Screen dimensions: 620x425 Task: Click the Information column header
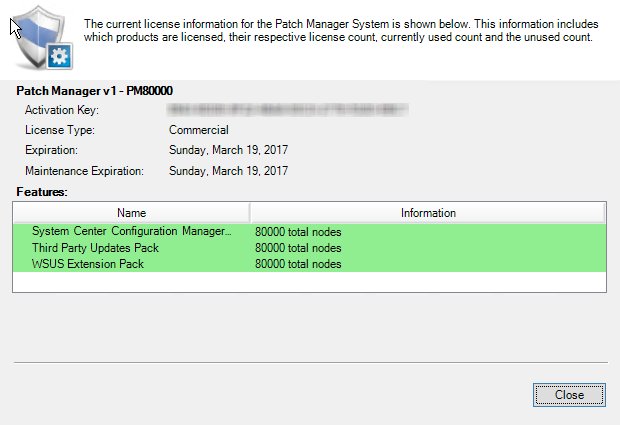[x=428, y=213]
